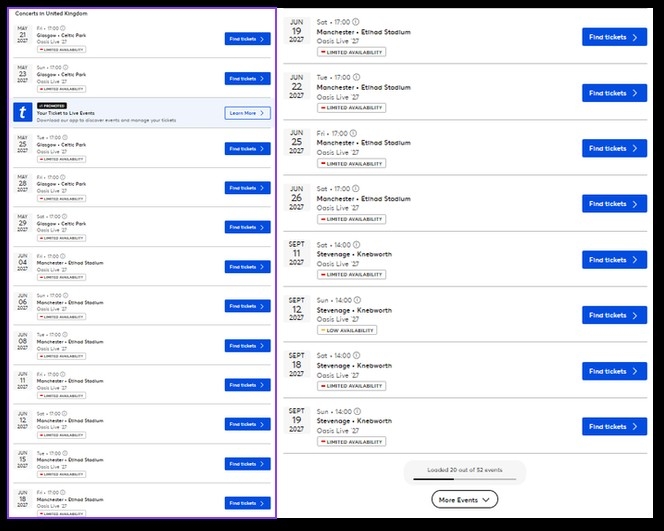This screenshot has width=664, height=531.
Task: Find tickets for May 25 Glasgow show
Action: (x=247, y=149)
